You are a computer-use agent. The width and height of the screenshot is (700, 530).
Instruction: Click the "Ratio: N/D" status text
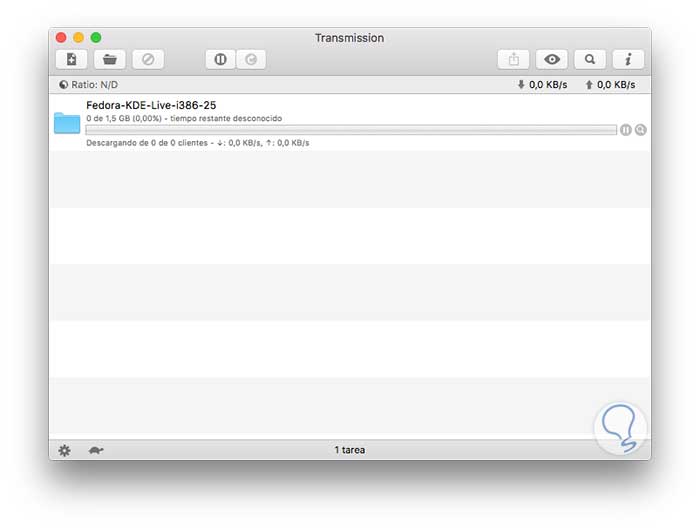pyautogui.click(x=95, y=85)
